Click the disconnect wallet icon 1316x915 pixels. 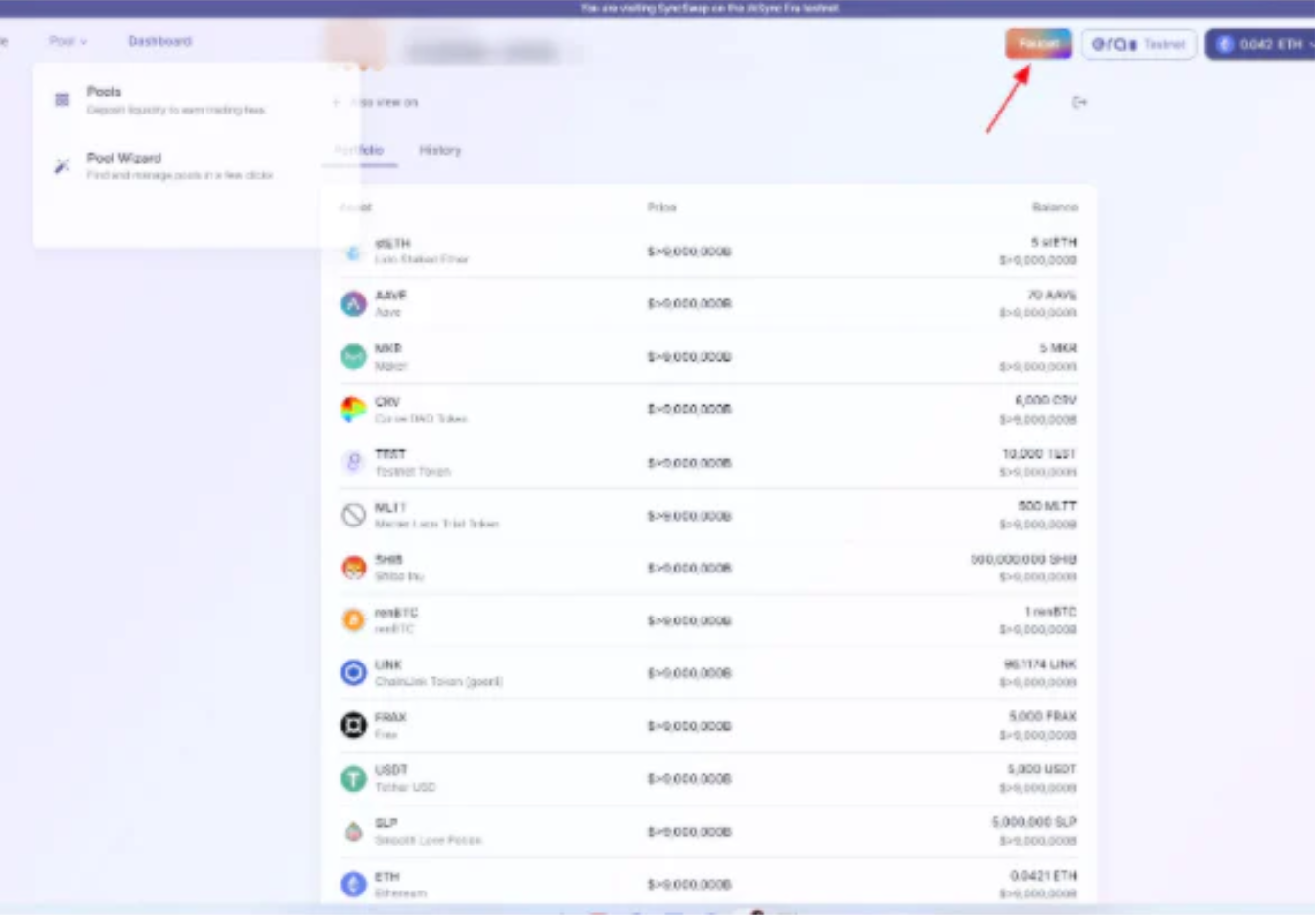[x=1079, y=102]
